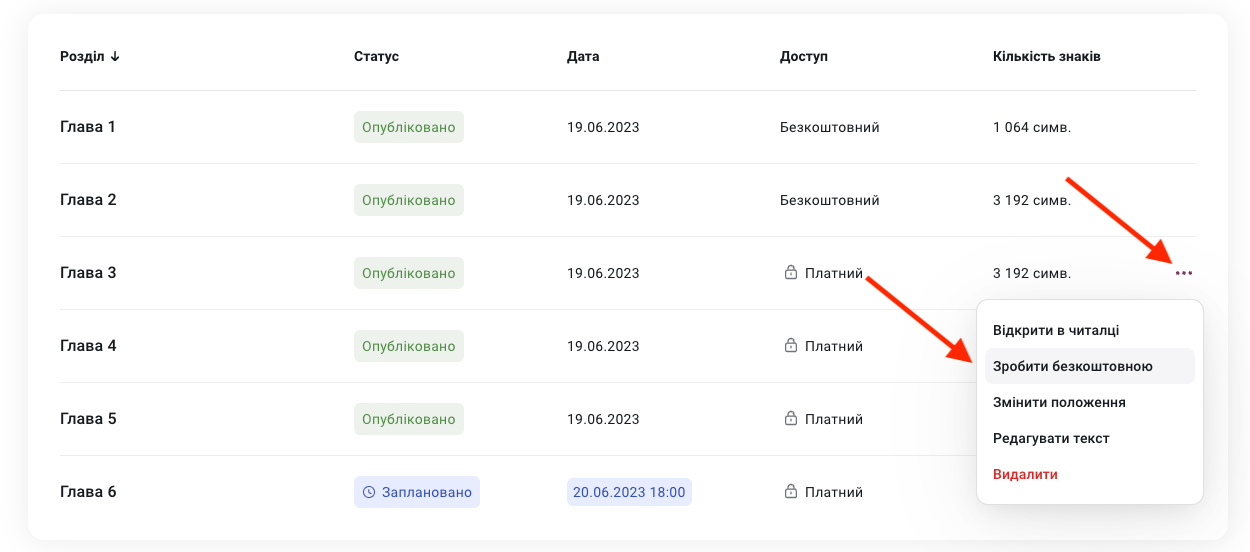1250x552 pixels.
Task: Sort by the Розділ column arrow
Action: point(115,56)
